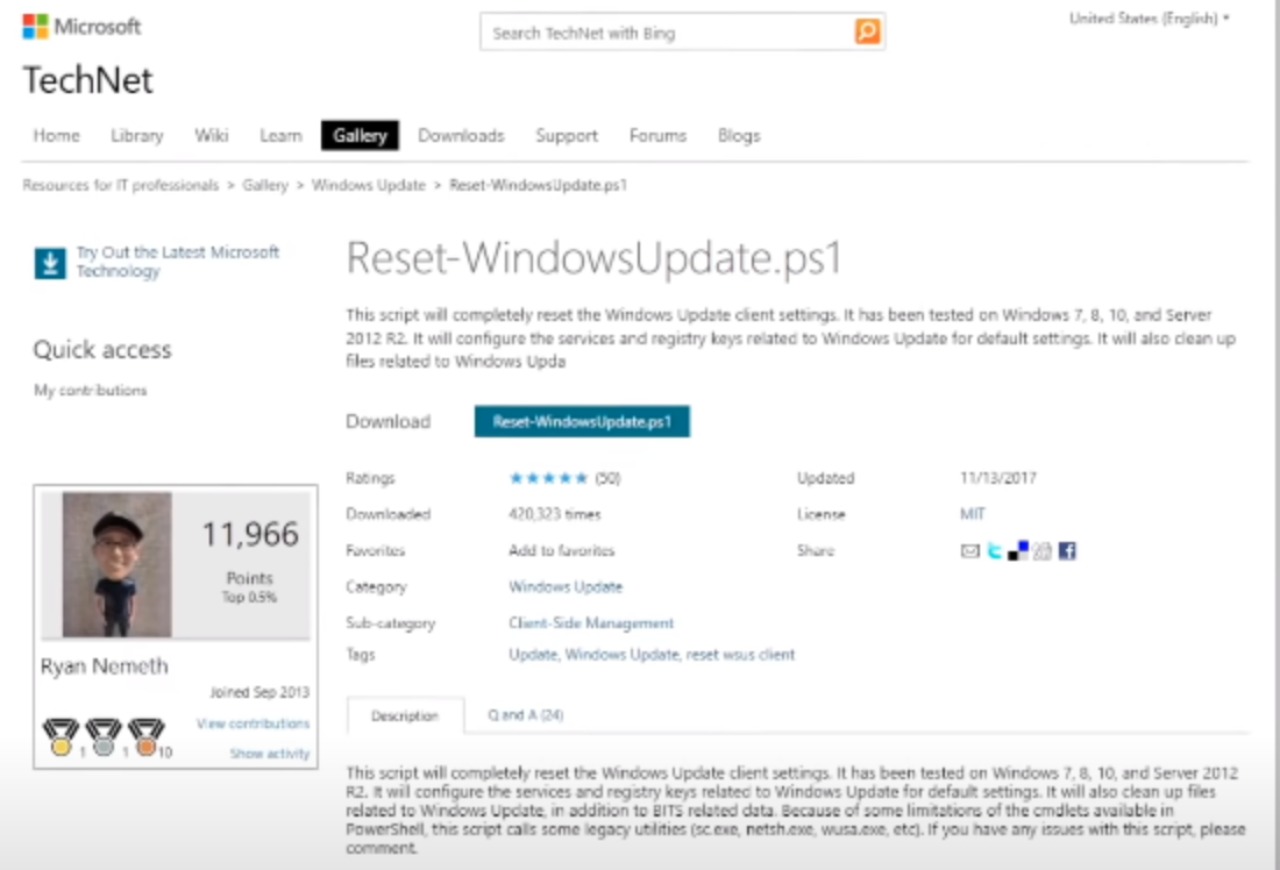The image size is (1280, 870).
Task: Click the gold medal icon
Action: (61, 736)
